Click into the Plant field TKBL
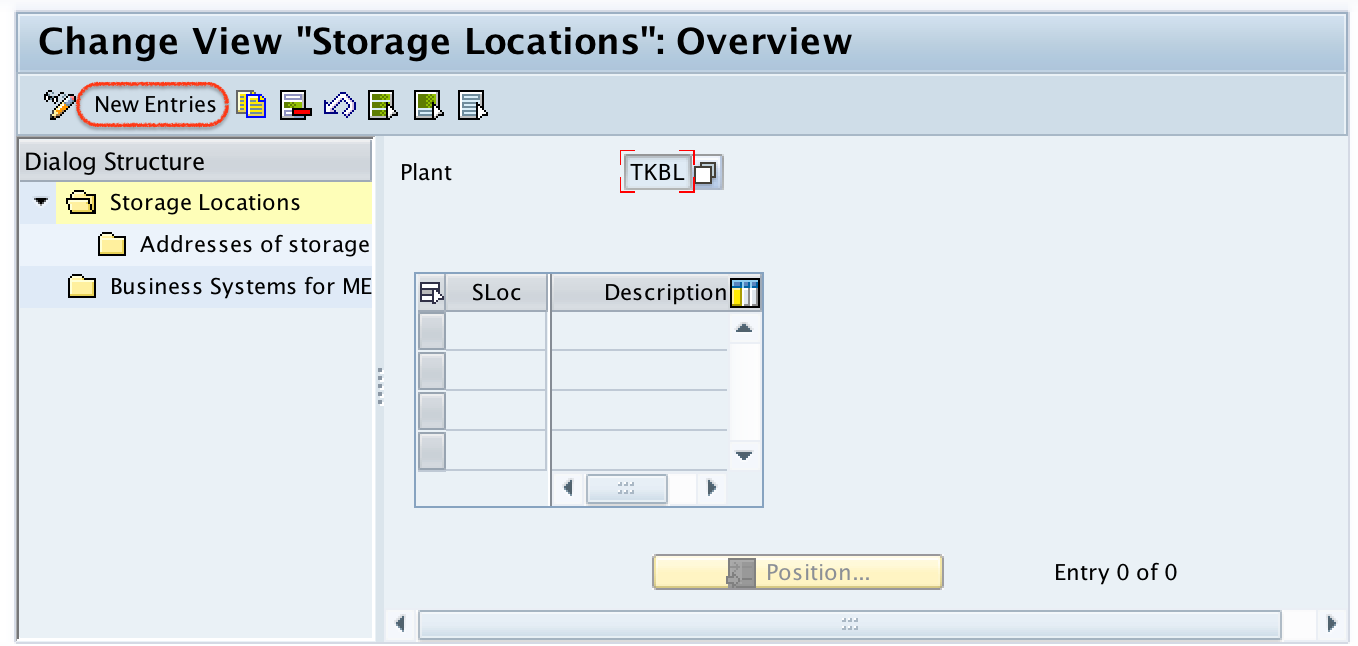The image size is (1358, 646). pos(657,172)
